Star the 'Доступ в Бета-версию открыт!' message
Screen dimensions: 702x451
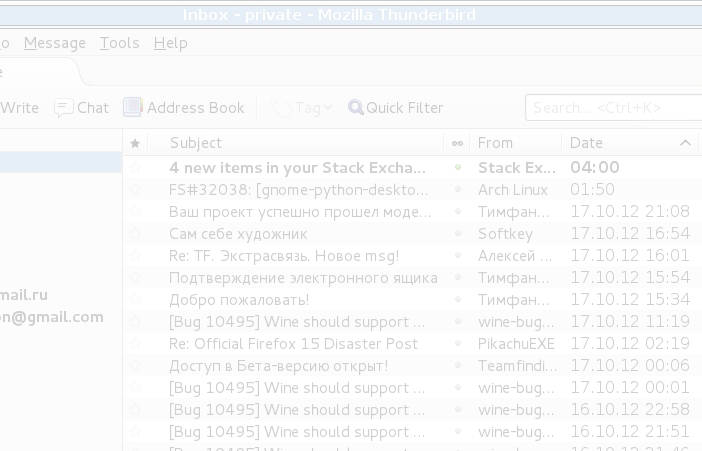(x=135, y=365)
